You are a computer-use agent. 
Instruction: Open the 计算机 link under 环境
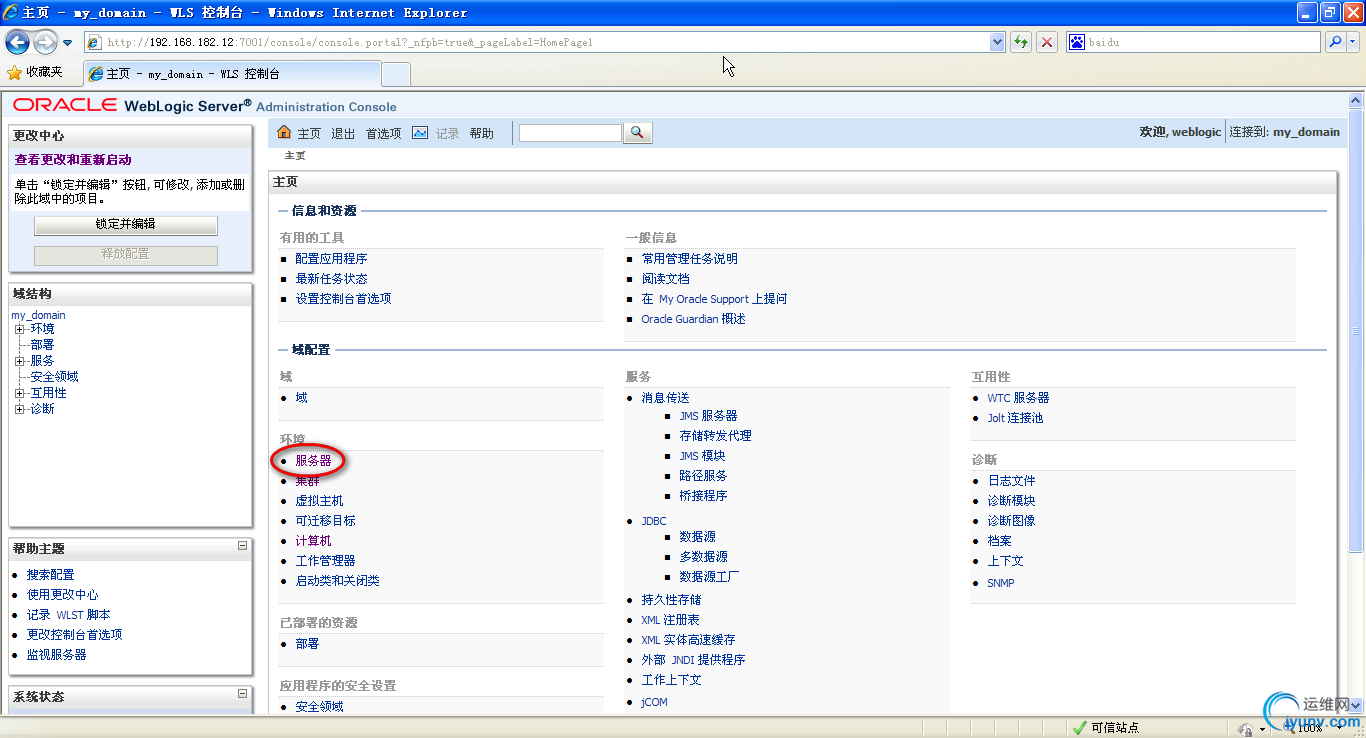[x=313, y=541]
